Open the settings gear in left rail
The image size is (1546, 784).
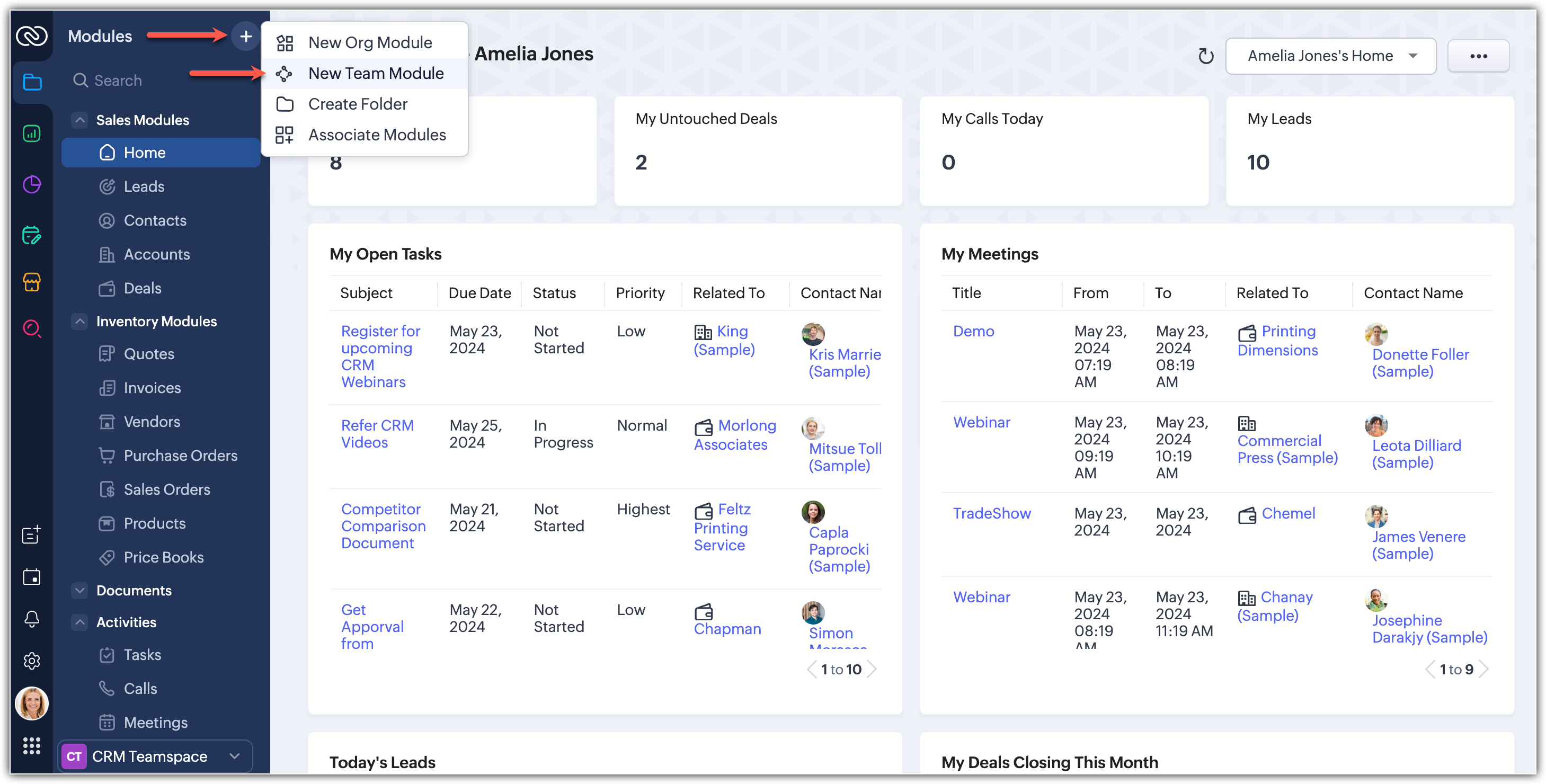(32, 661)
